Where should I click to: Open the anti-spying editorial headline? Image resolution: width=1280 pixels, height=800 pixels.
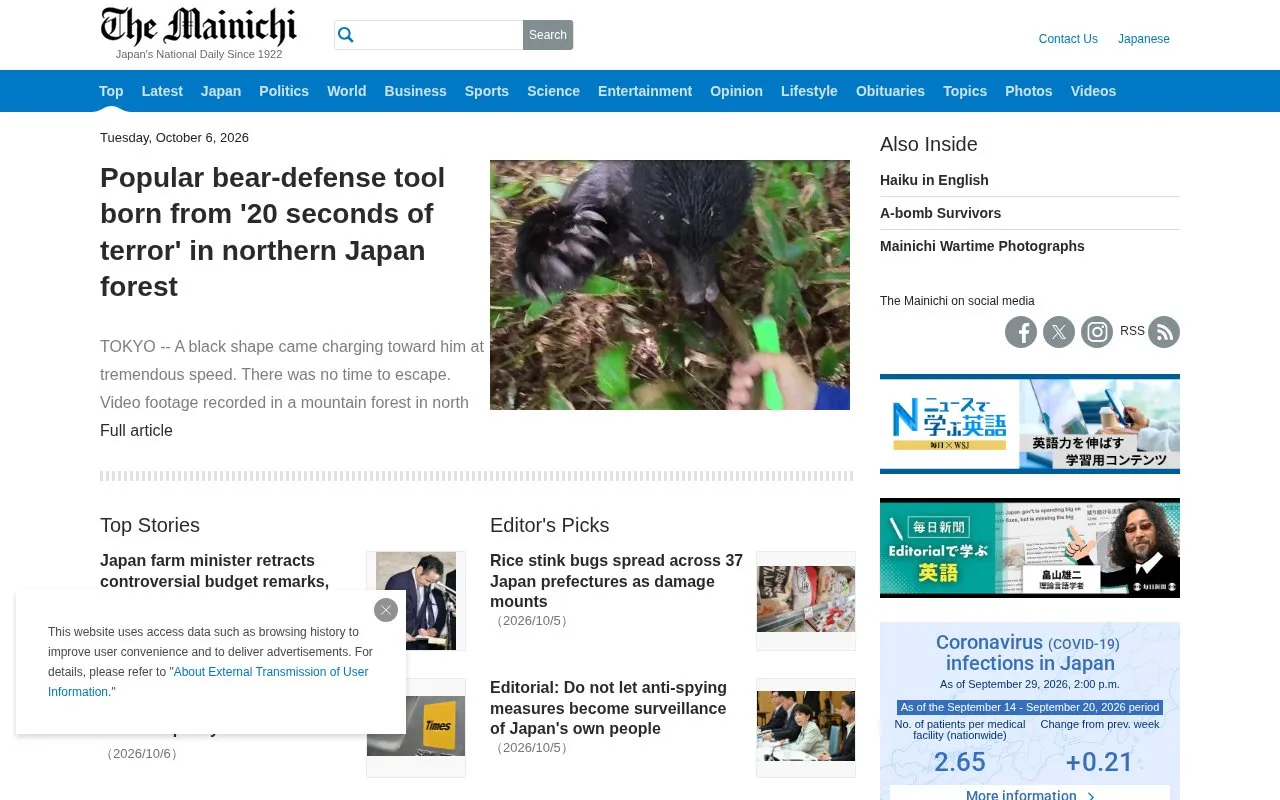tap(608, 708)
